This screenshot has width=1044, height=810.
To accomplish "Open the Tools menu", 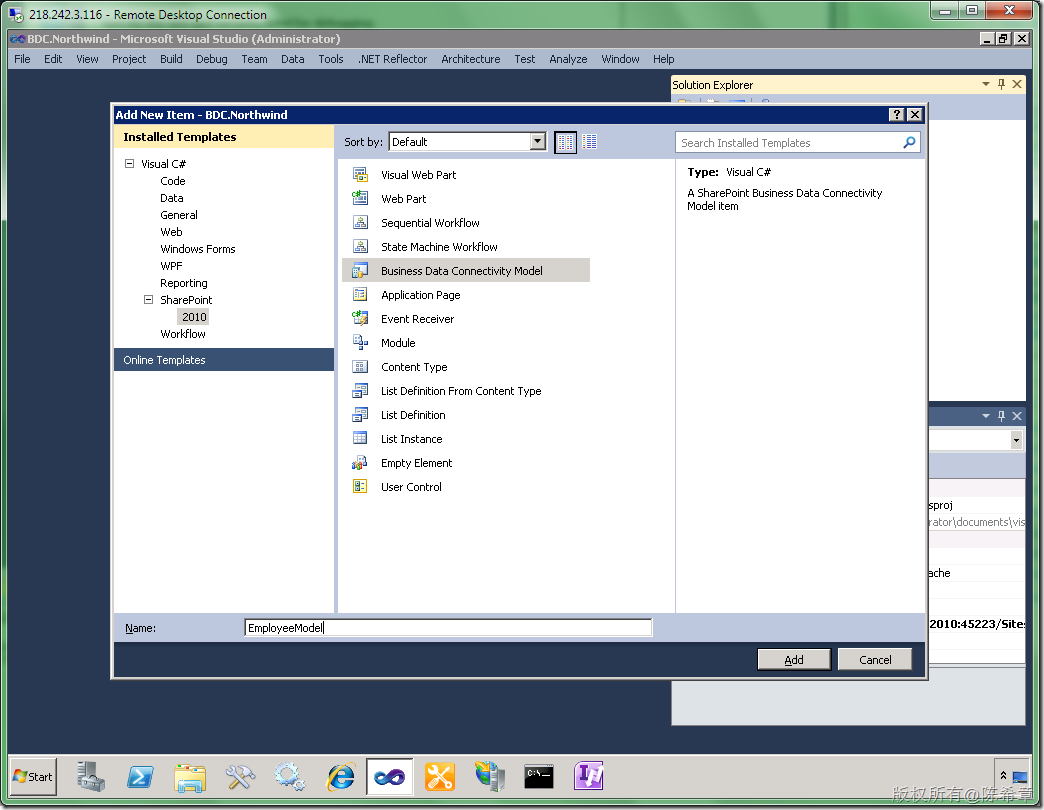I will pos(331,59).
